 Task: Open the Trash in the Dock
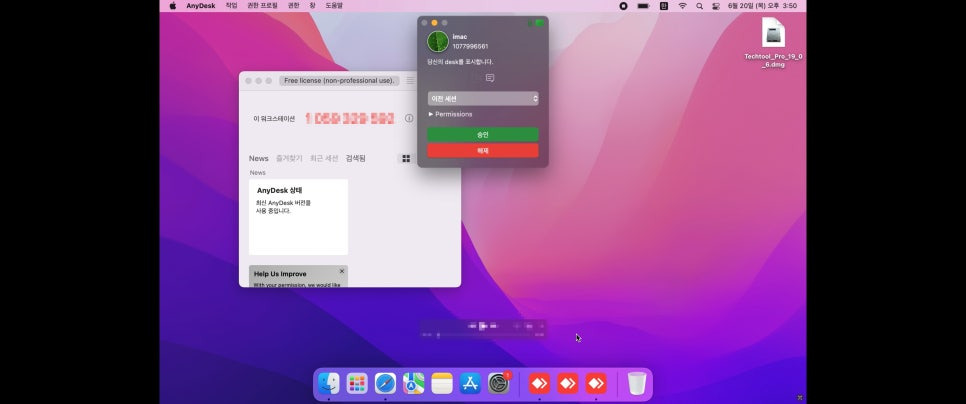click(636, 384)
